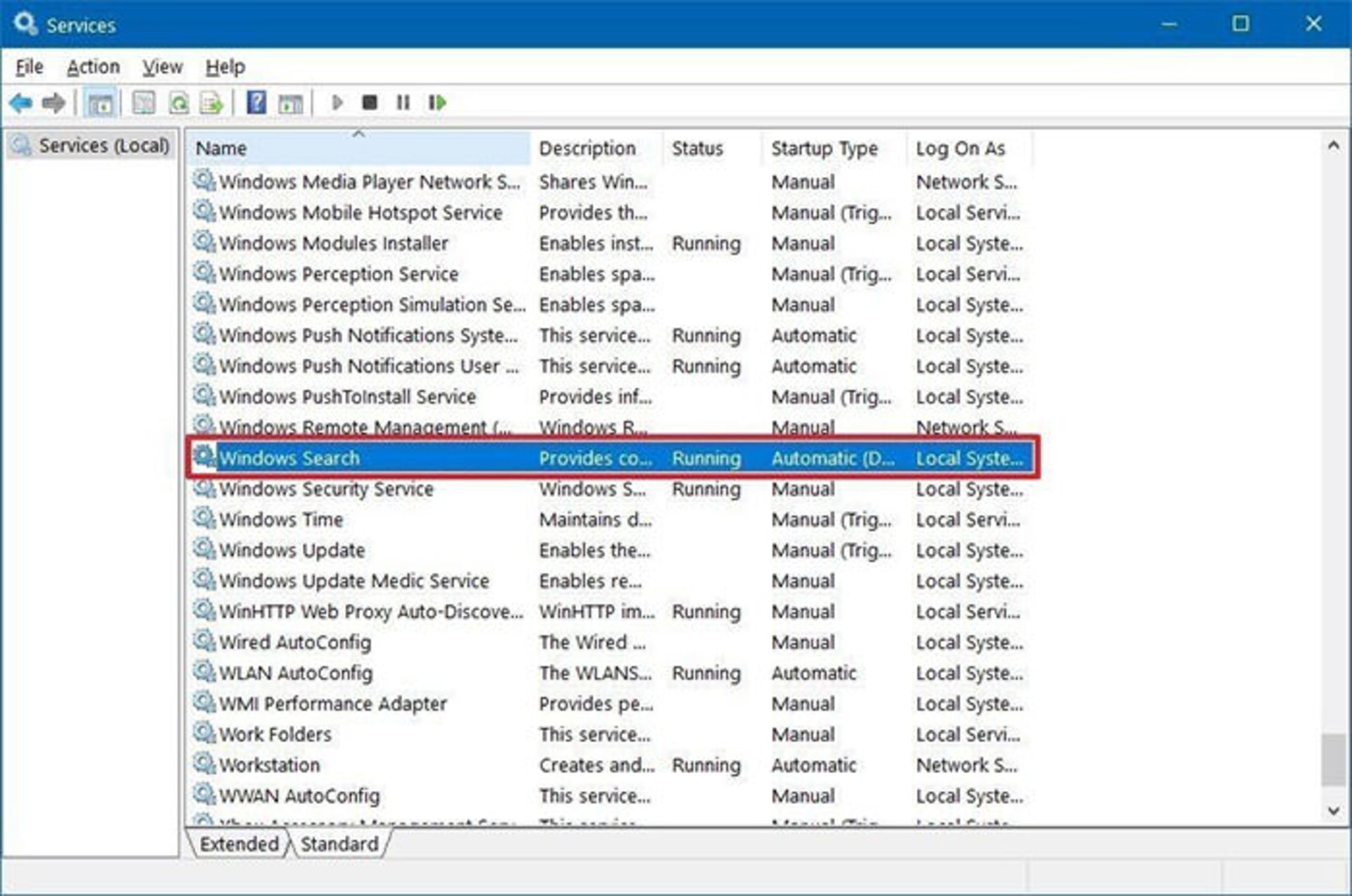Open the File menu
The width and height of the screenshot is (1352, 896).
point(30,67)
